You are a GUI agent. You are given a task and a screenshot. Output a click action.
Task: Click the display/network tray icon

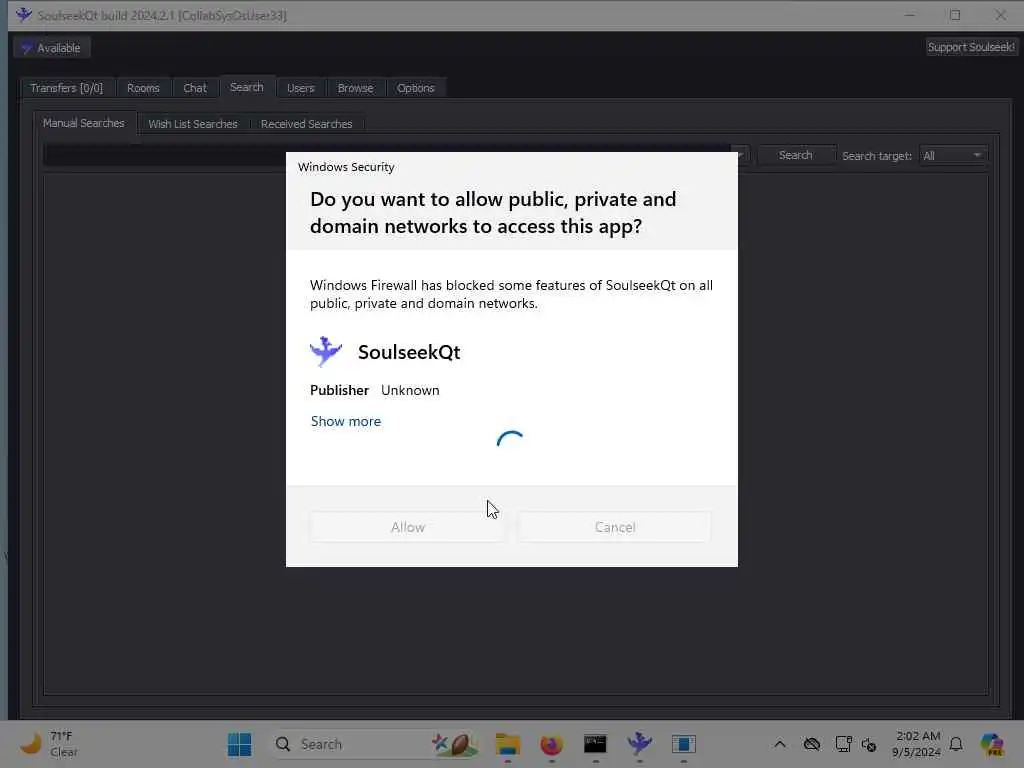coord(843,744)
